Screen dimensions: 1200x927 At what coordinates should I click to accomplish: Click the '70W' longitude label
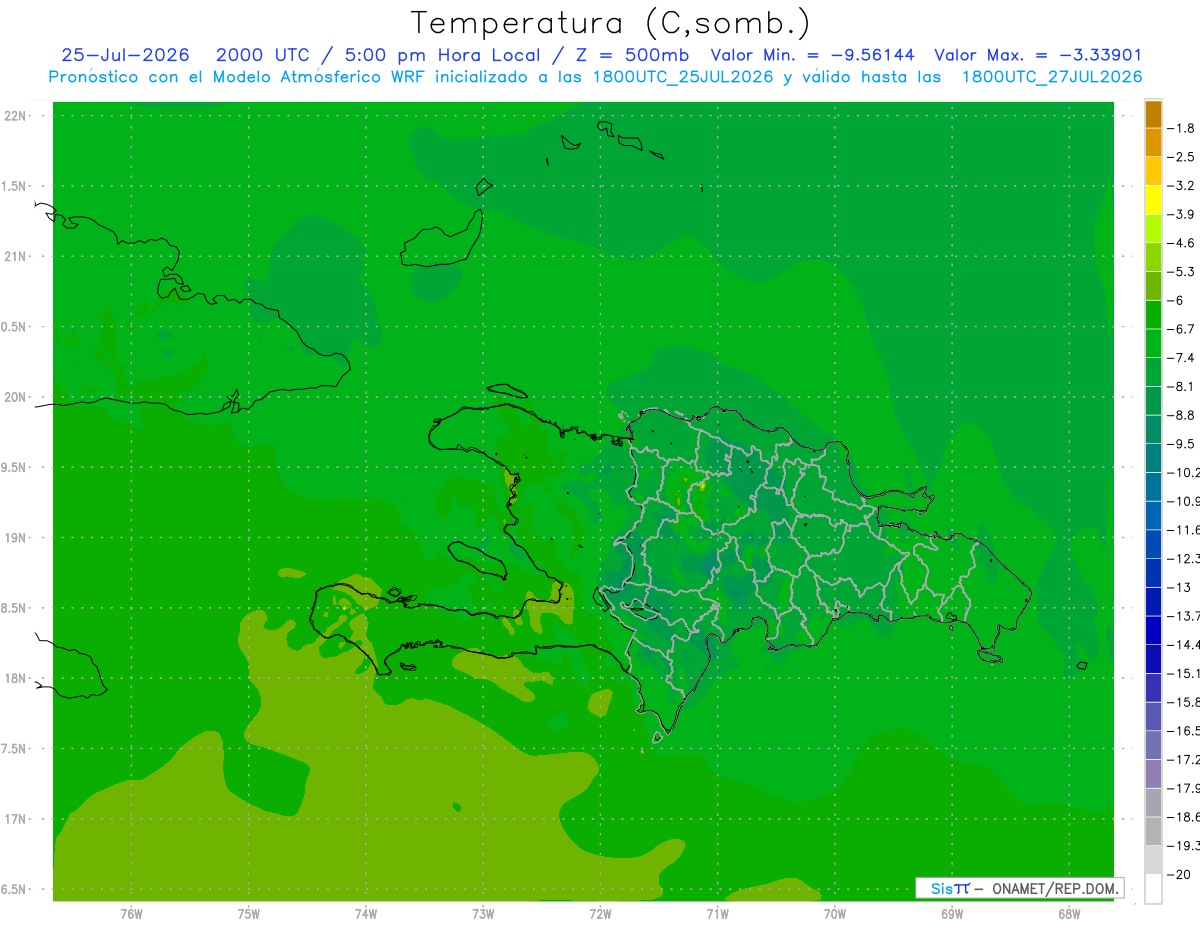tap(835, 914)
